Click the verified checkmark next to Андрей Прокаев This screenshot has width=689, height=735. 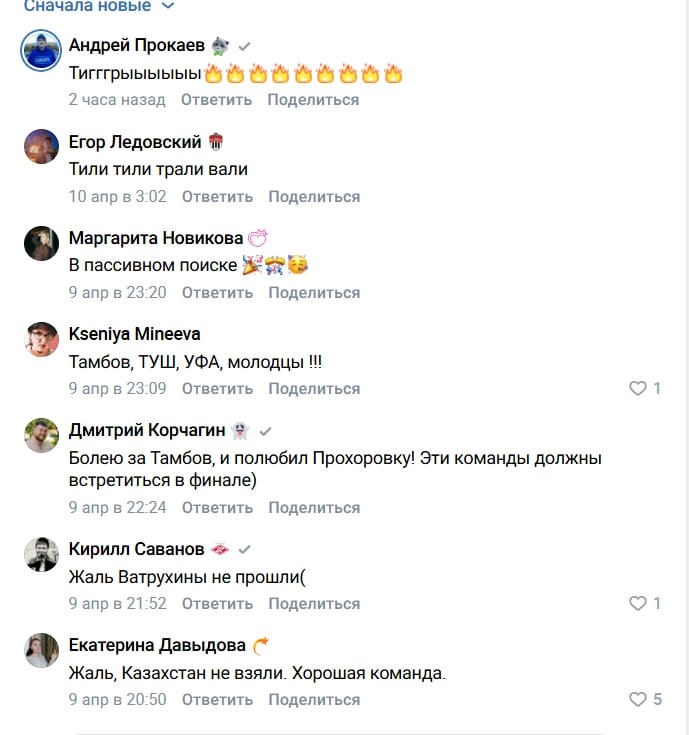(244, 46)
